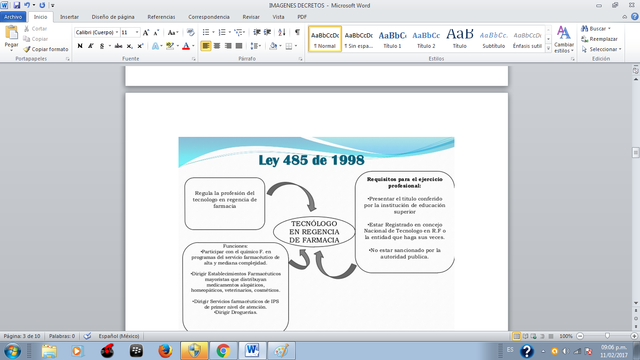Click the Buscar find button

595,29
